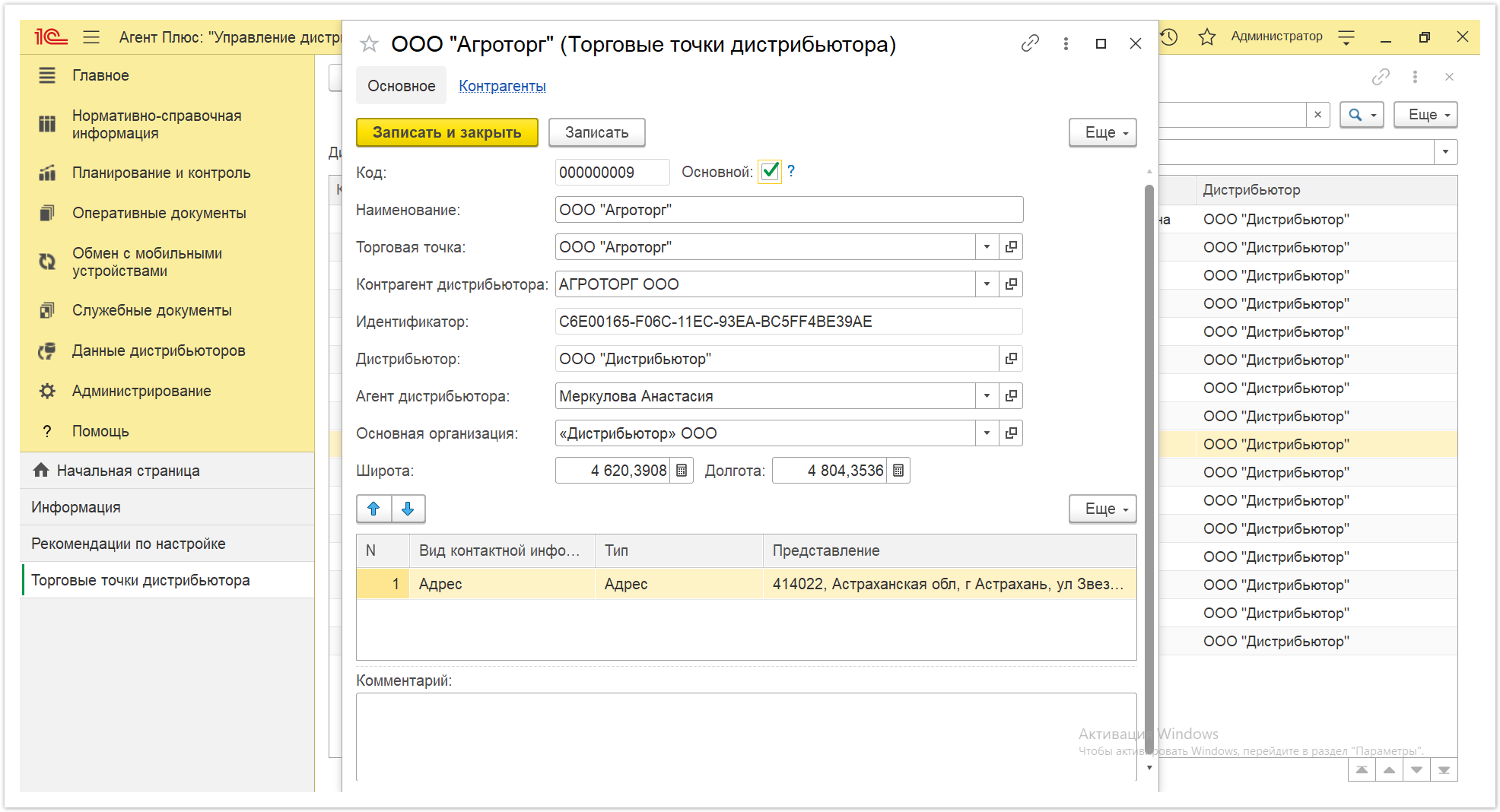Open the Основная организация record

coord(1011,433)
